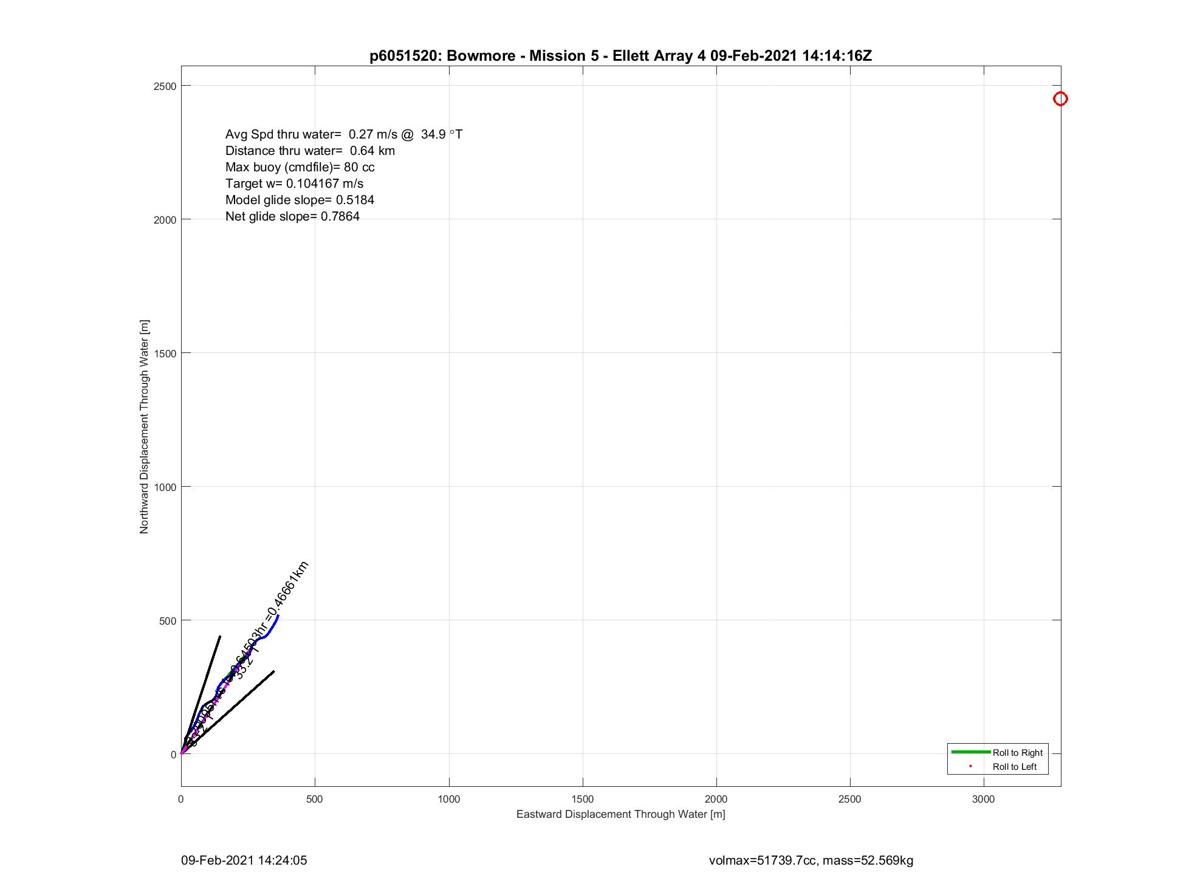Select 'Model glide slope= 0.5184' text
1200x885 pixels.
coord(300,200)
